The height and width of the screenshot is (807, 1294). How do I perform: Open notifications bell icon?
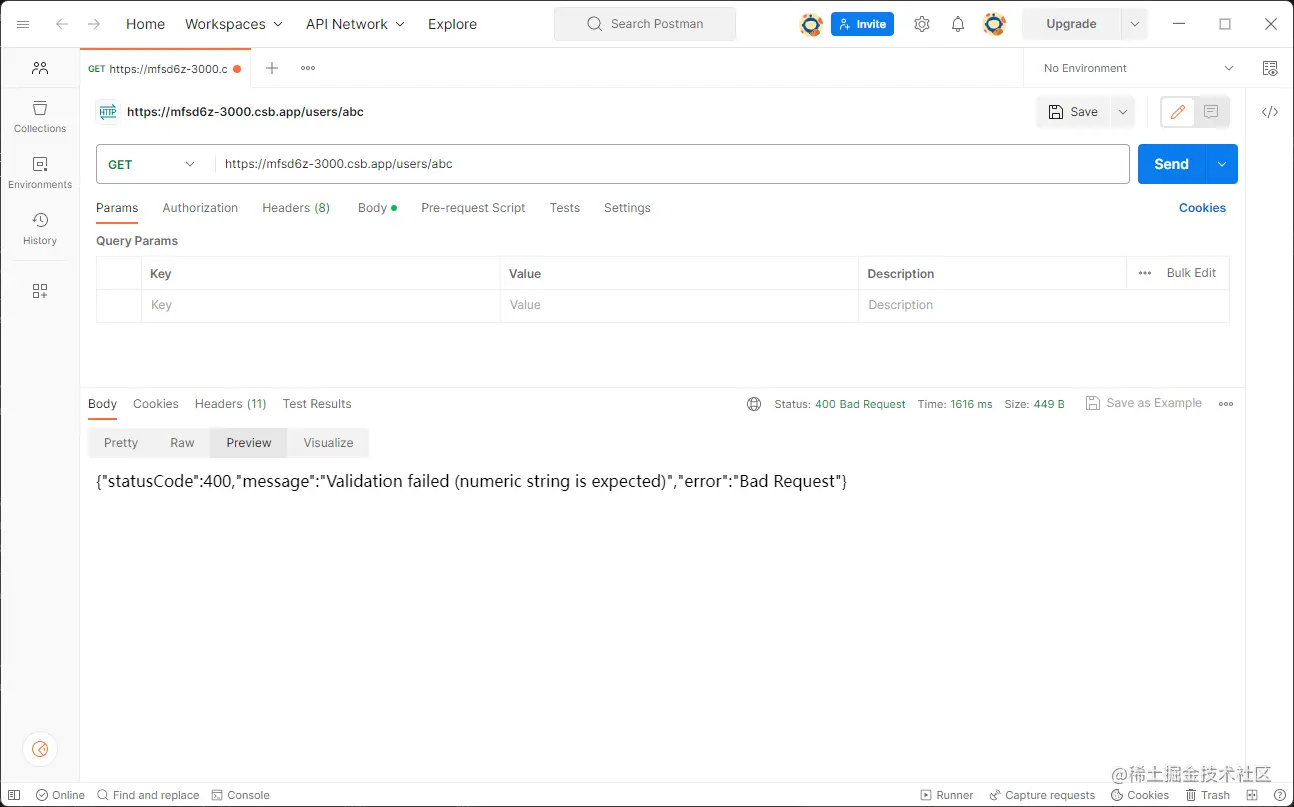[958, 24]
